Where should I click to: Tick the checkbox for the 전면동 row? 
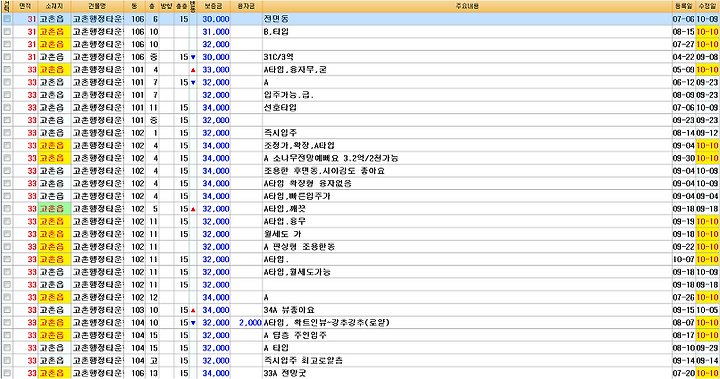click(x=7, y=19)
